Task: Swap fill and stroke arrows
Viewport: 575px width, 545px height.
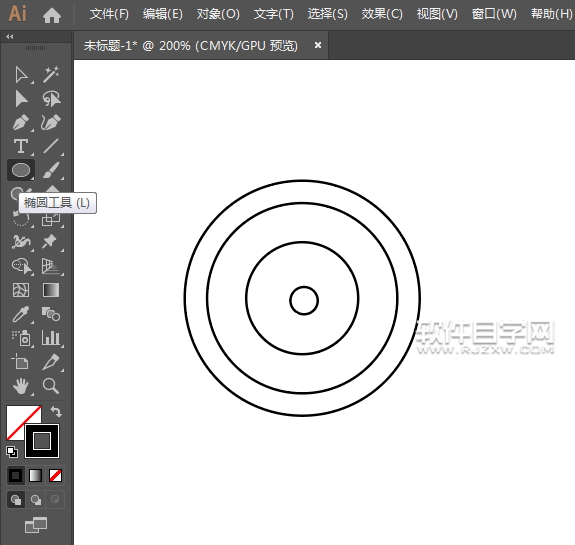Action: (x=56, y=412)
